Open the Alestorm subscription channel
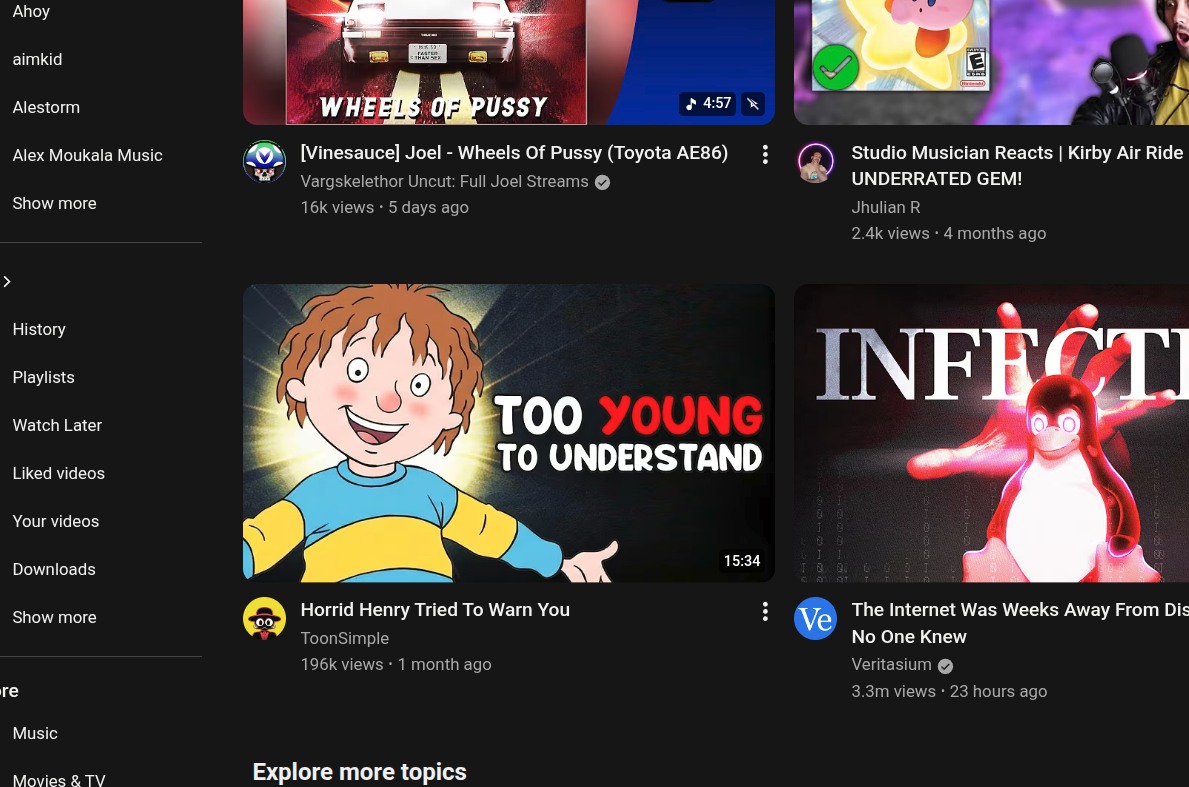Viewport: 1189px width, 787px height. pos(46,107)
